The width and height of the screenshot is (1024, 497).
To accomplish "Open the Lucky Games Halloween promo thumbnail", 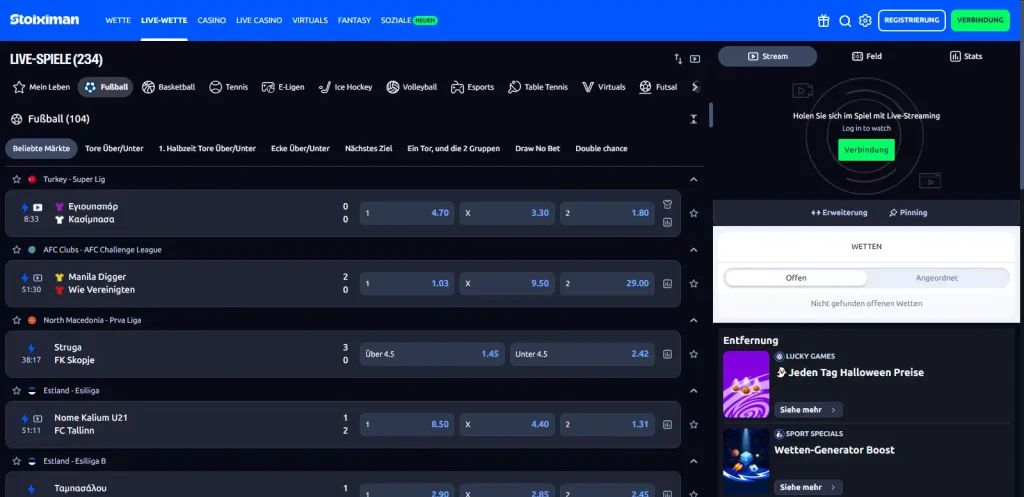I will point(746,385).
